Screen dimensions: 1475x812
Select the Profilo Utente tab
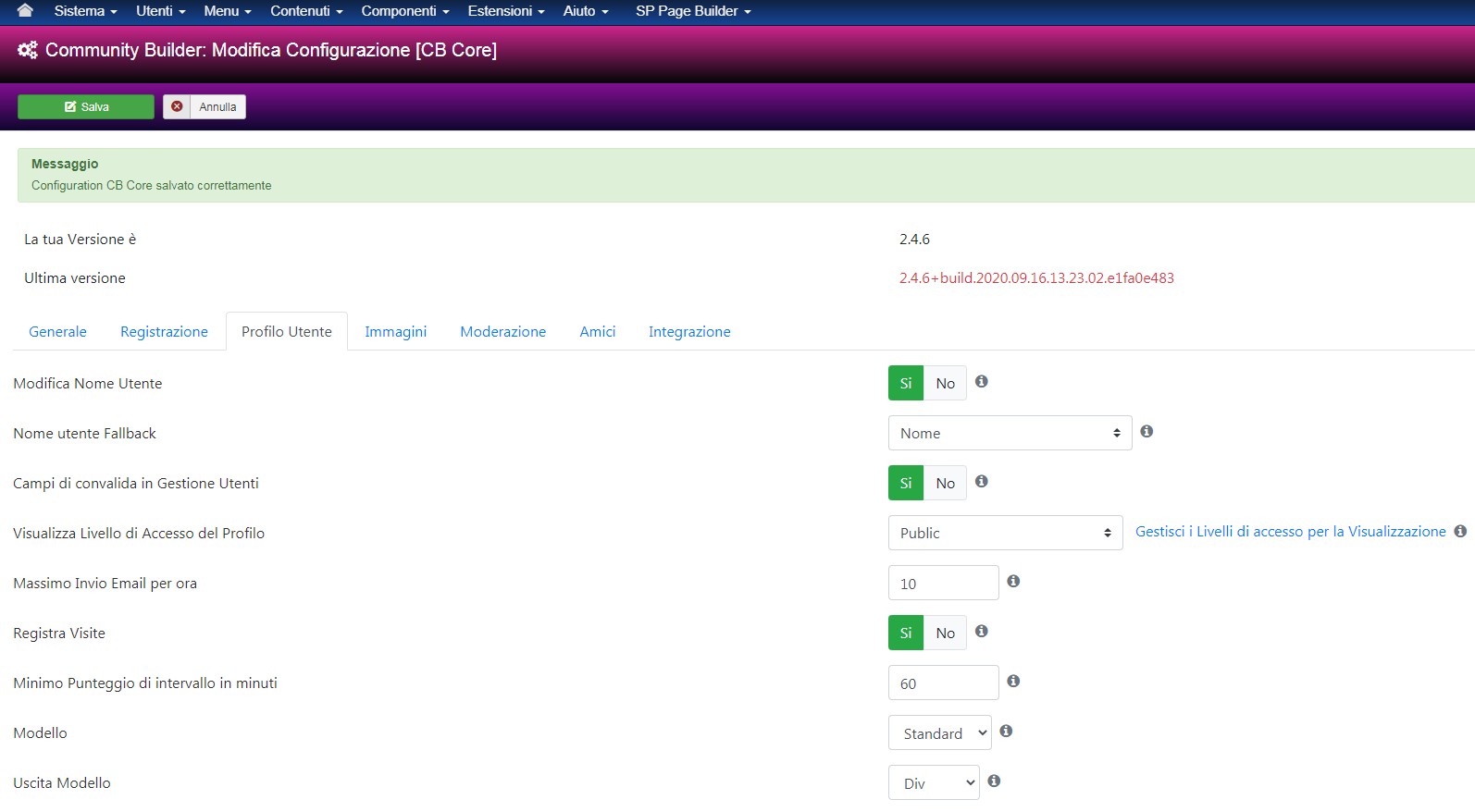click(x=287, y=331)
